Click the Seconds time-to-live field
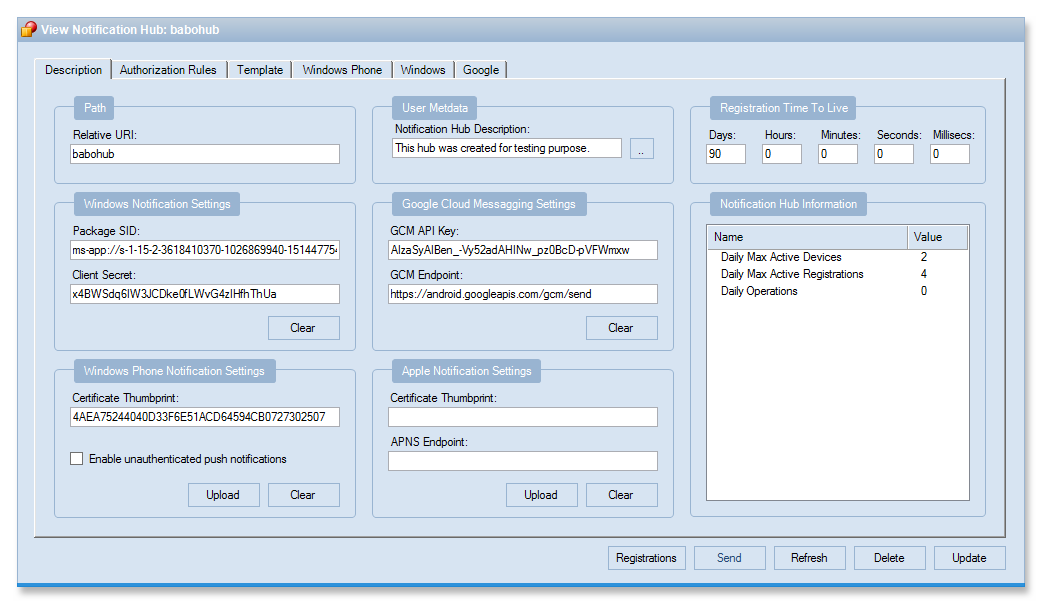Viewport: 1042px width, 604px height. [x=894, y=154]
